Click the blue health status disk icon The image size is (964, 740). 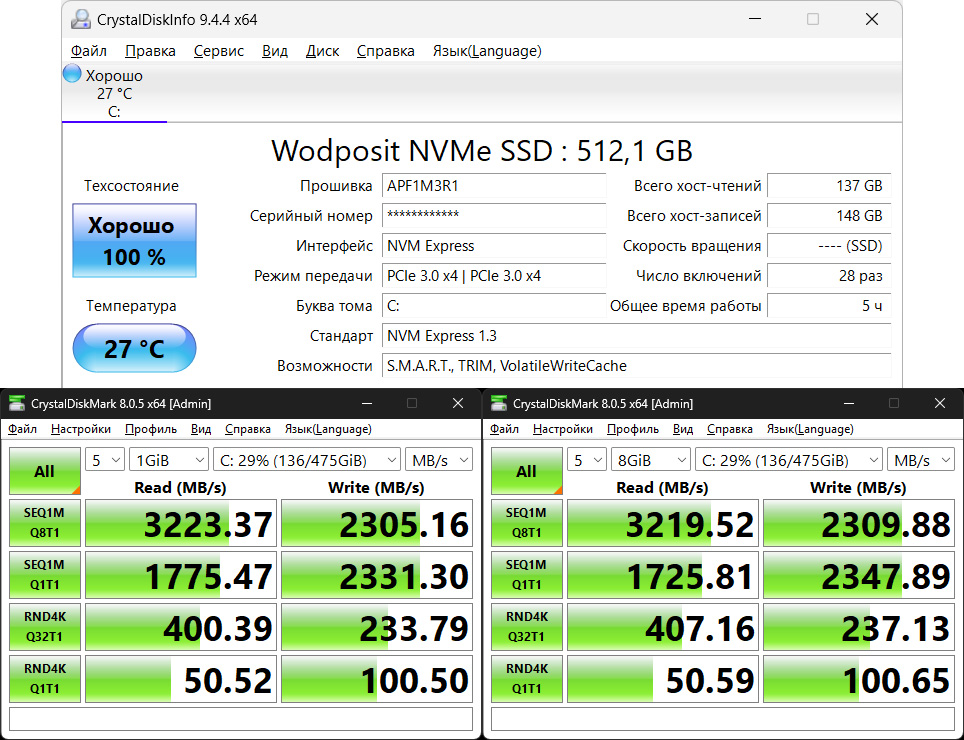click(x=72, y=74)
